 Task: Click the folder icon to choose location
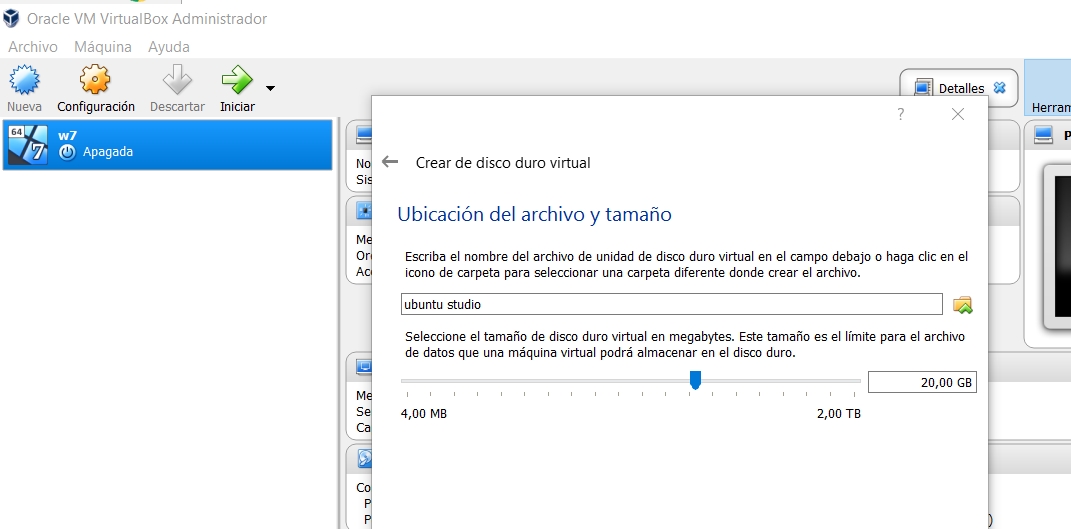point(962,305)
